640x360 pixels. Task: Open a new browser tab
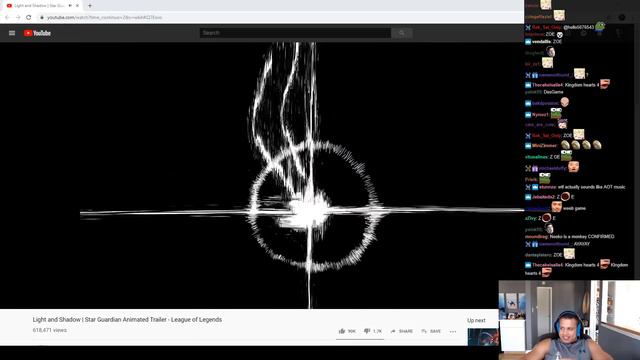pos(90,6)
